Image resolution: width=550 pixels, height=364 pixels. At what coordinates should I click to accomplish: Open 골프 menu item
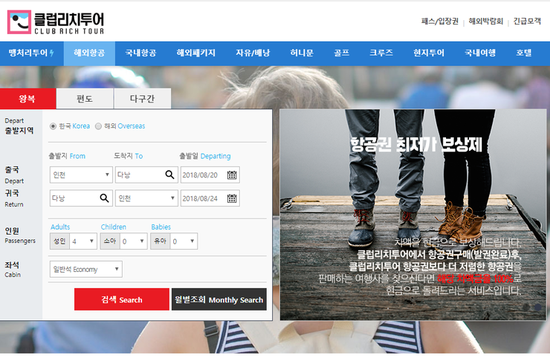pos(341,53)
